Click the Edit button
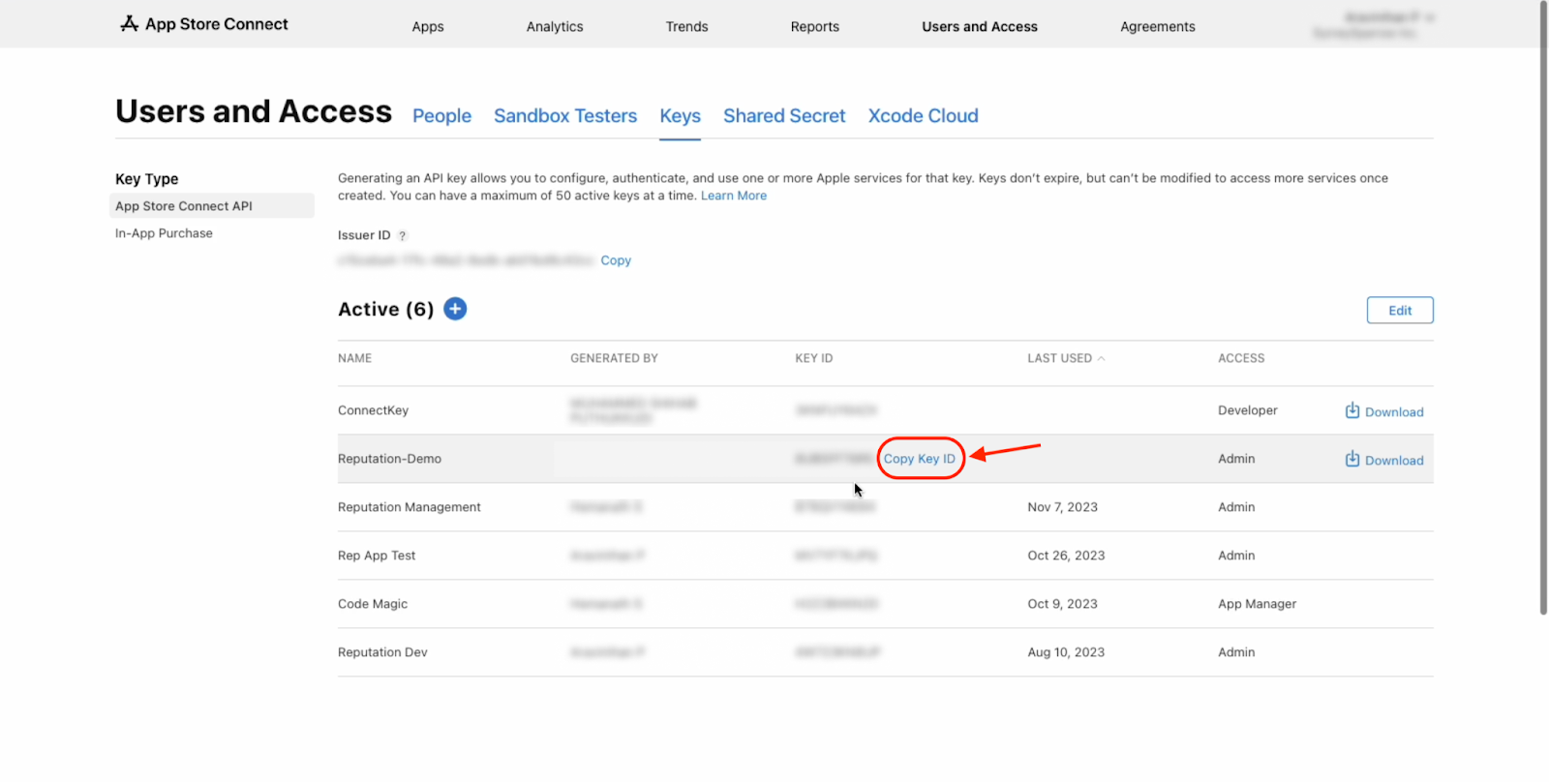 pos(1399,311)
